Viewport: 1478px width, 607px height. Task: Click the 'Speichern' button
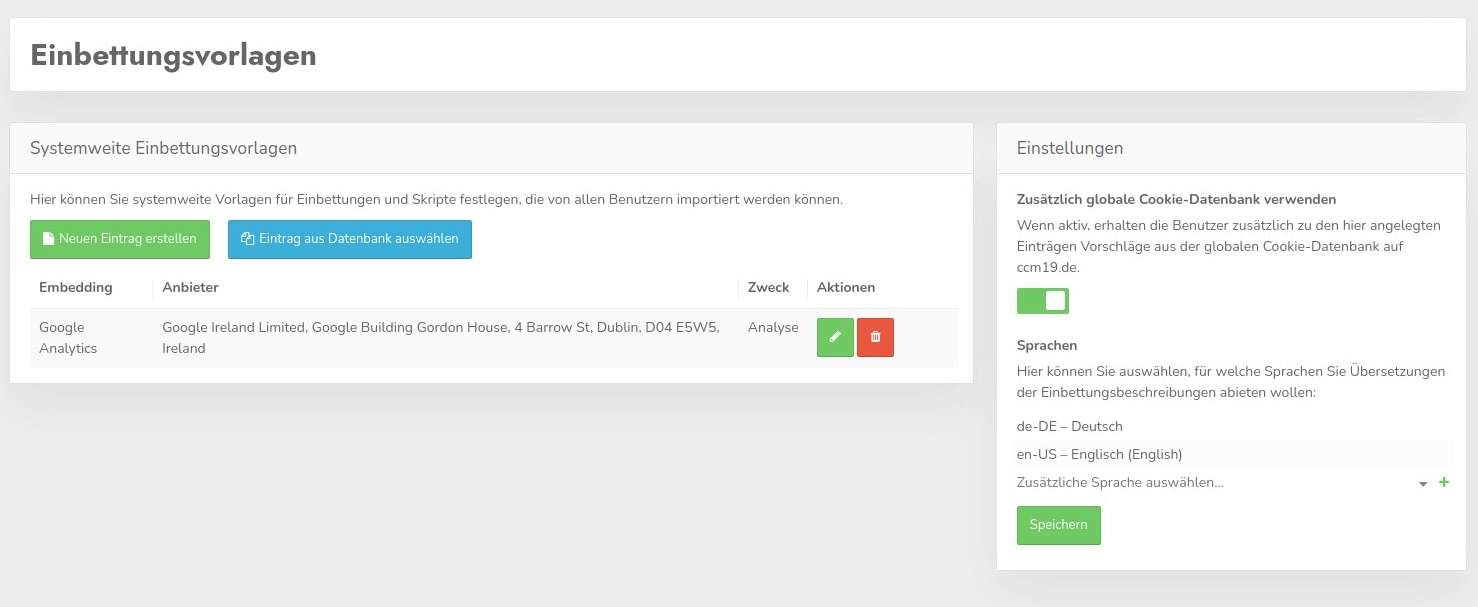point(1058,524)
